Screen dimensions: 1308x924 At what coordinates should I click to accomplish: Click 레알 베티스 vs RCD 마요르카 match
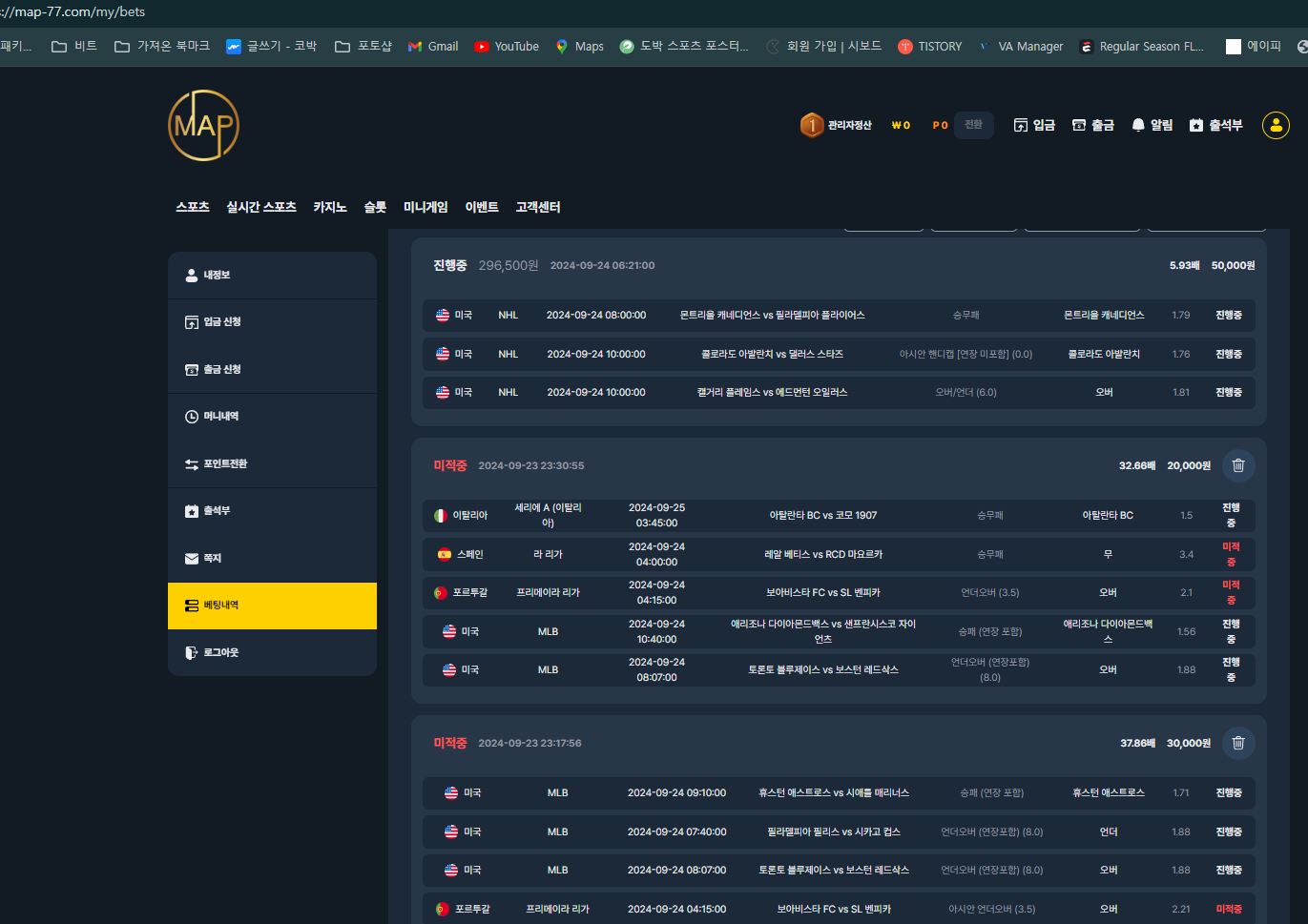tap(823, 554)
